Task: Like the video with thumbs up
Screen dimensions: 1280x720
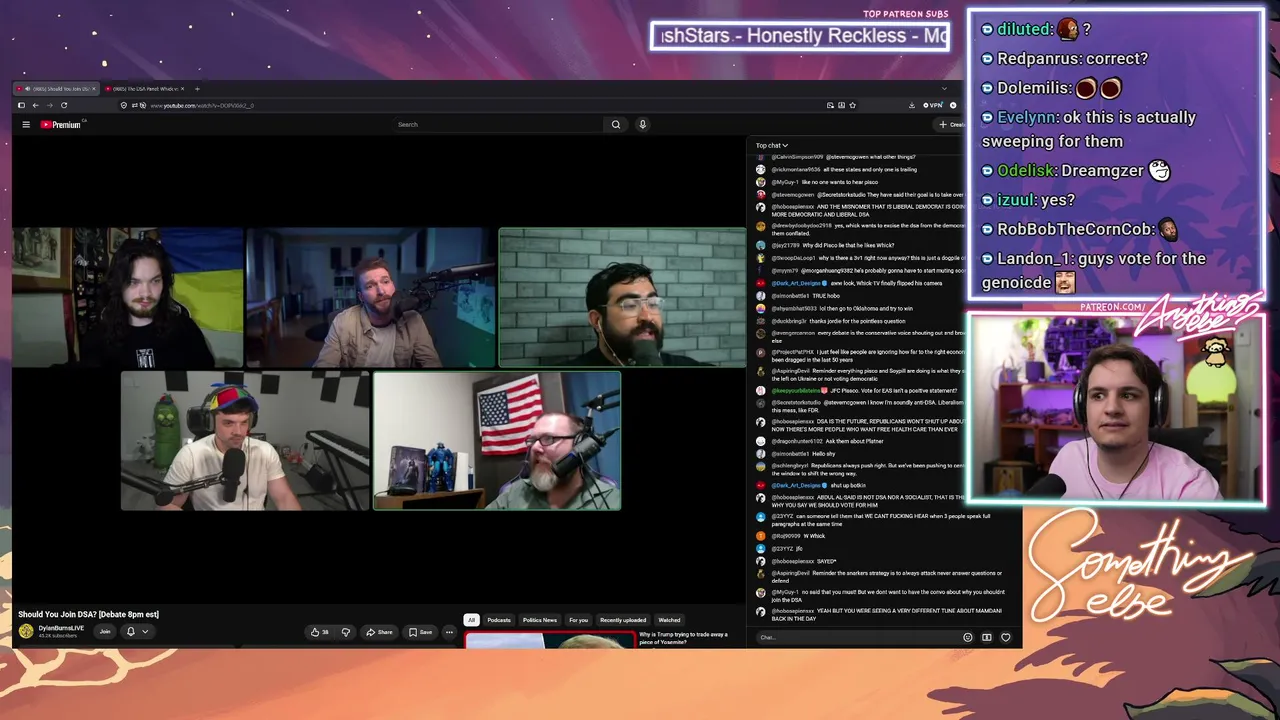Action: pos(319,632)
